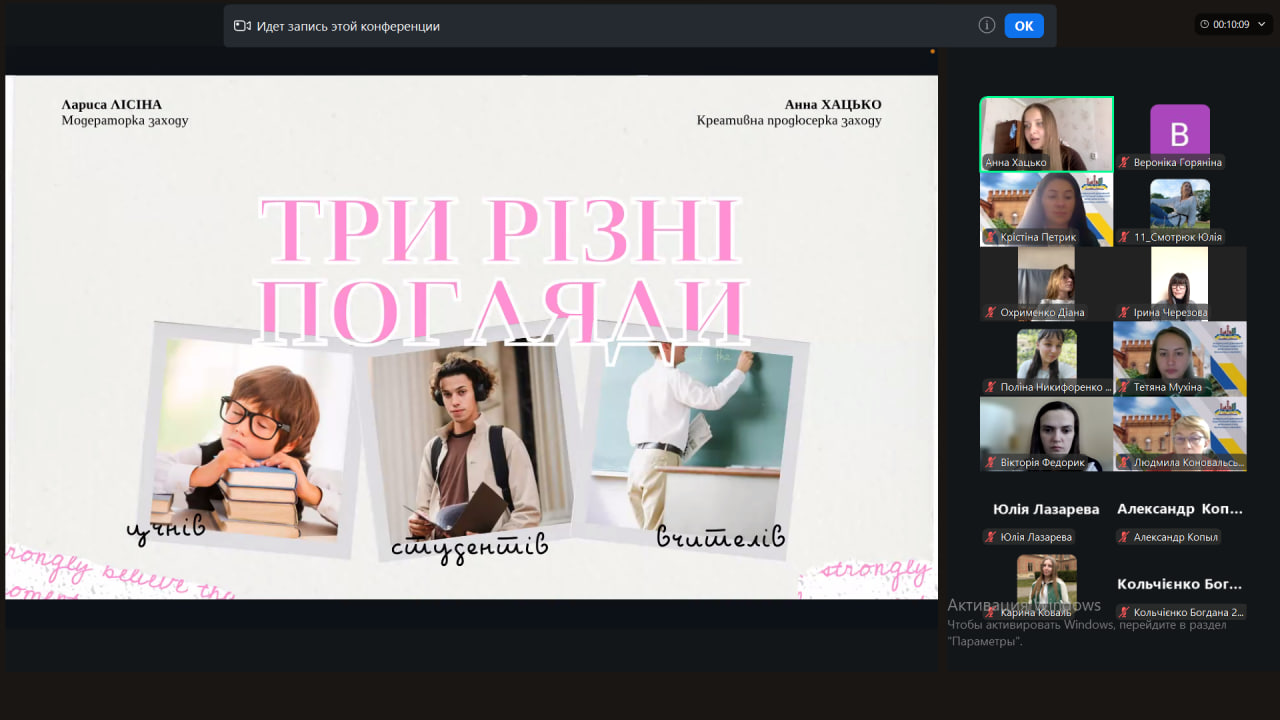Click the 00:10:09 meeting timer text
This screenshot has height=720, width=1280.
point(1231,24)
